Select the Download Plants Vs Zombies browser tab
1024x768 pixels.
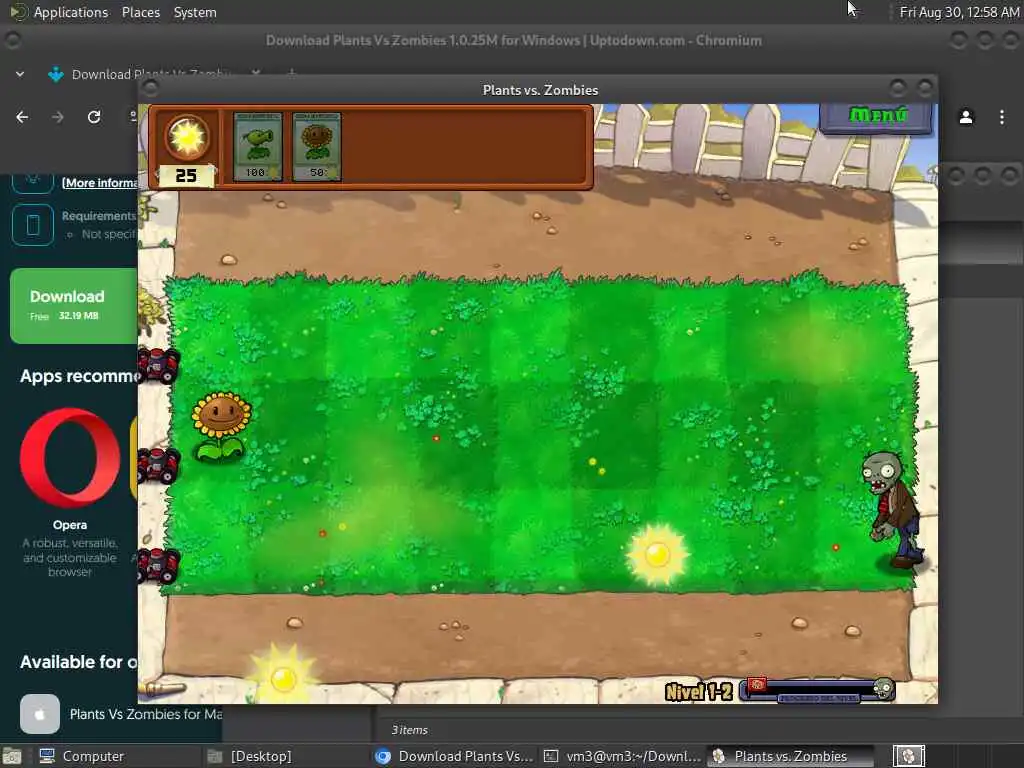point(153,74)
